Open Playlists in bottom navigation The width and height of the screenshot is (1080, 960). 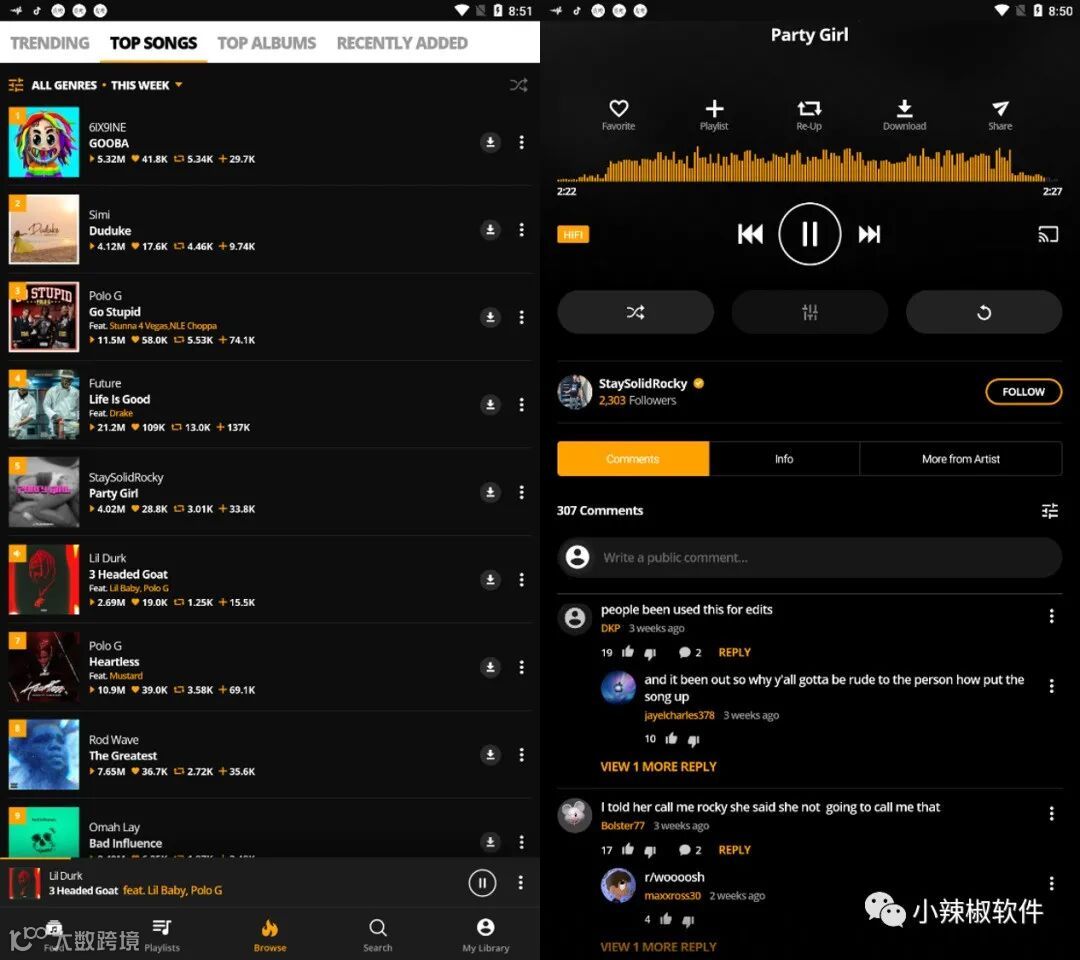pyautogui.click(x=162, y=935)
